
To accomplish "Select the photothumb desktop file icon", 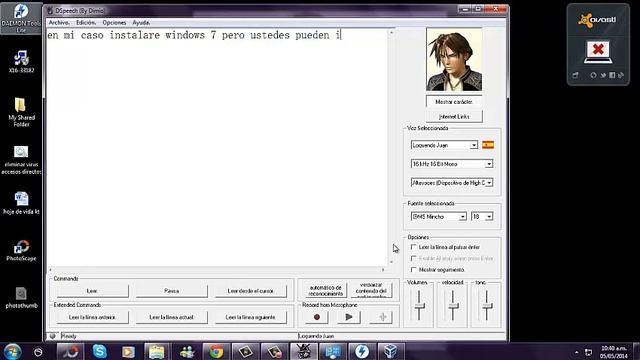I will pyautogui.click(x=21, y=298).
